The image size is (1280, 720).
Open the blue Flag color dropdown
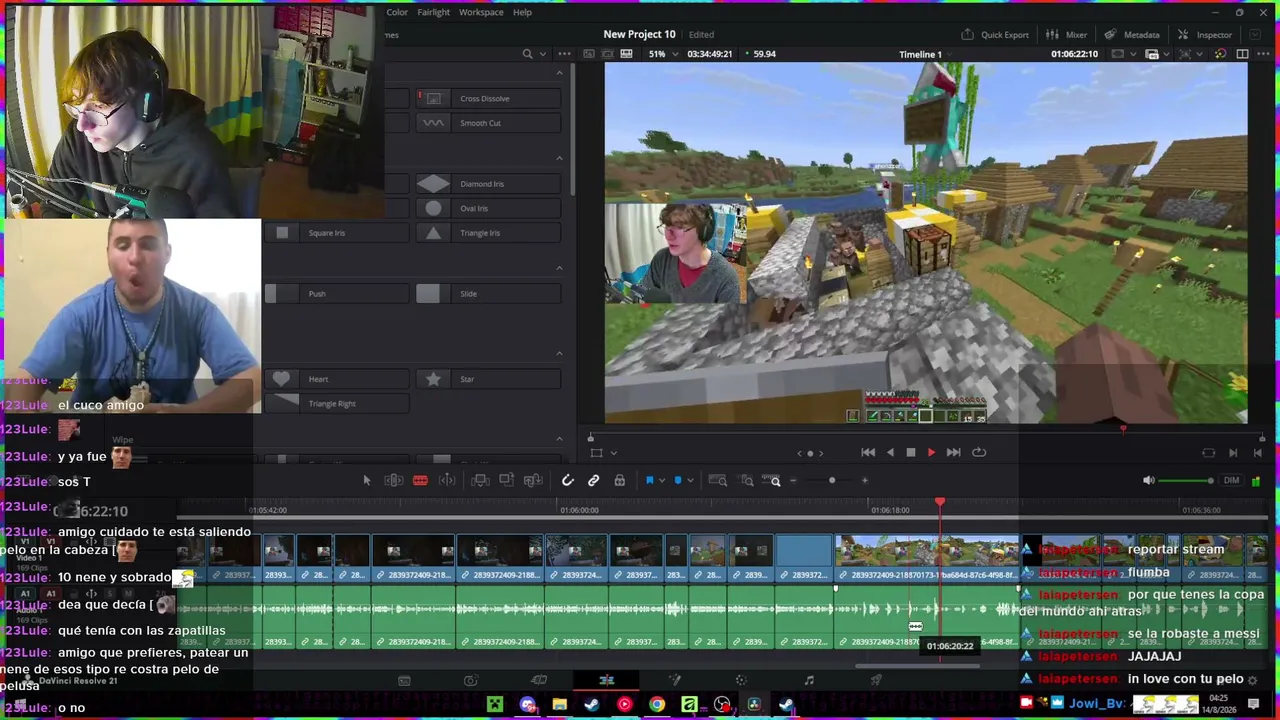[x=661, y=481]
